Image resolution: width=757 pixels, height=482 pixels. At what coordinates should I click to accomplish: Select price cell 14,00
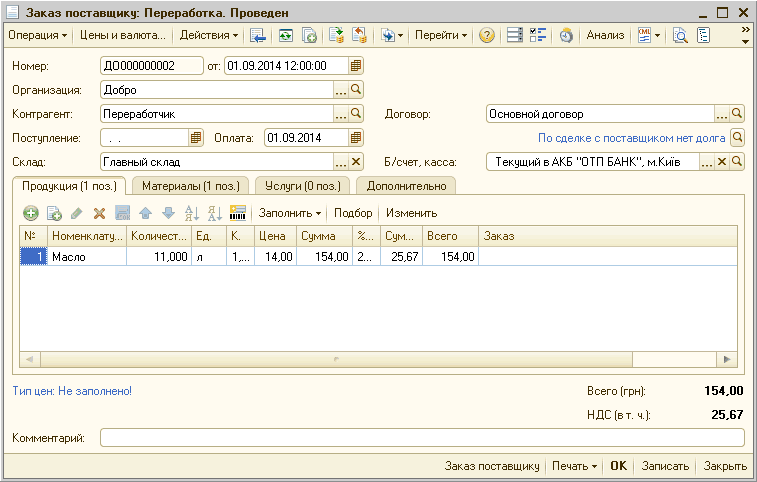point(276,256)
